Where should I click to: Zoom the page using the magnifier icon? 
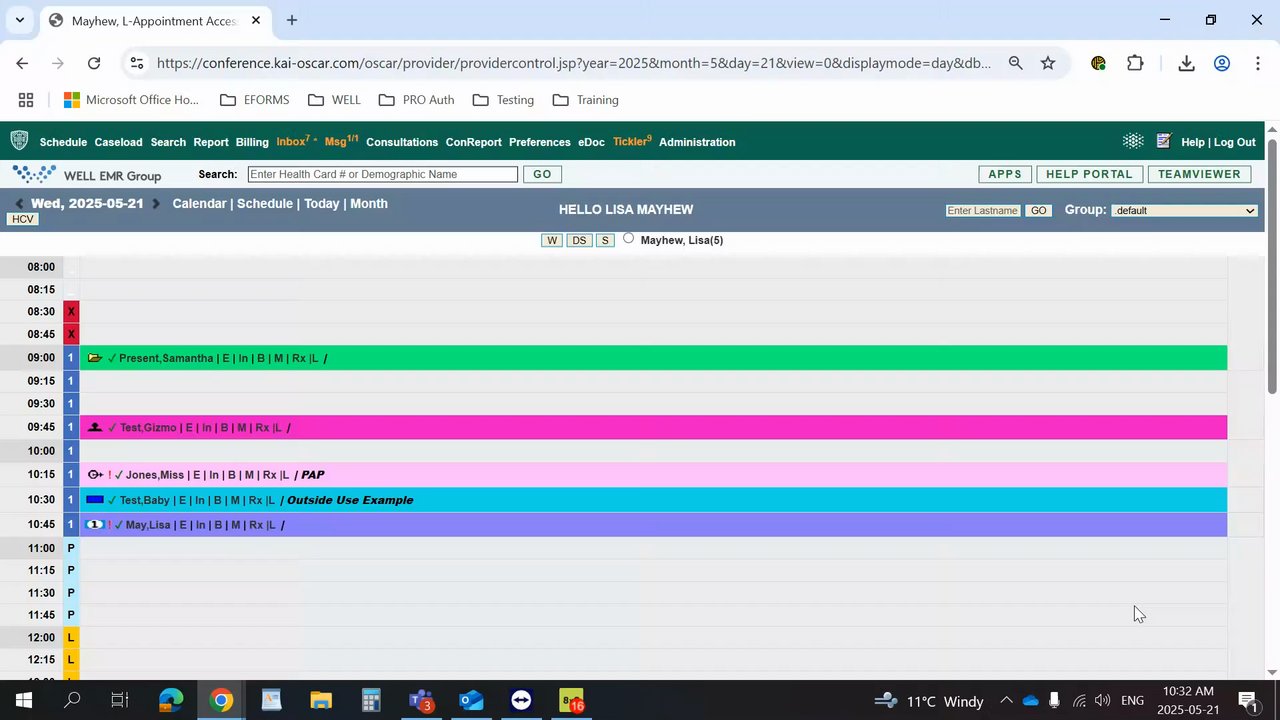click(1015, 63)
